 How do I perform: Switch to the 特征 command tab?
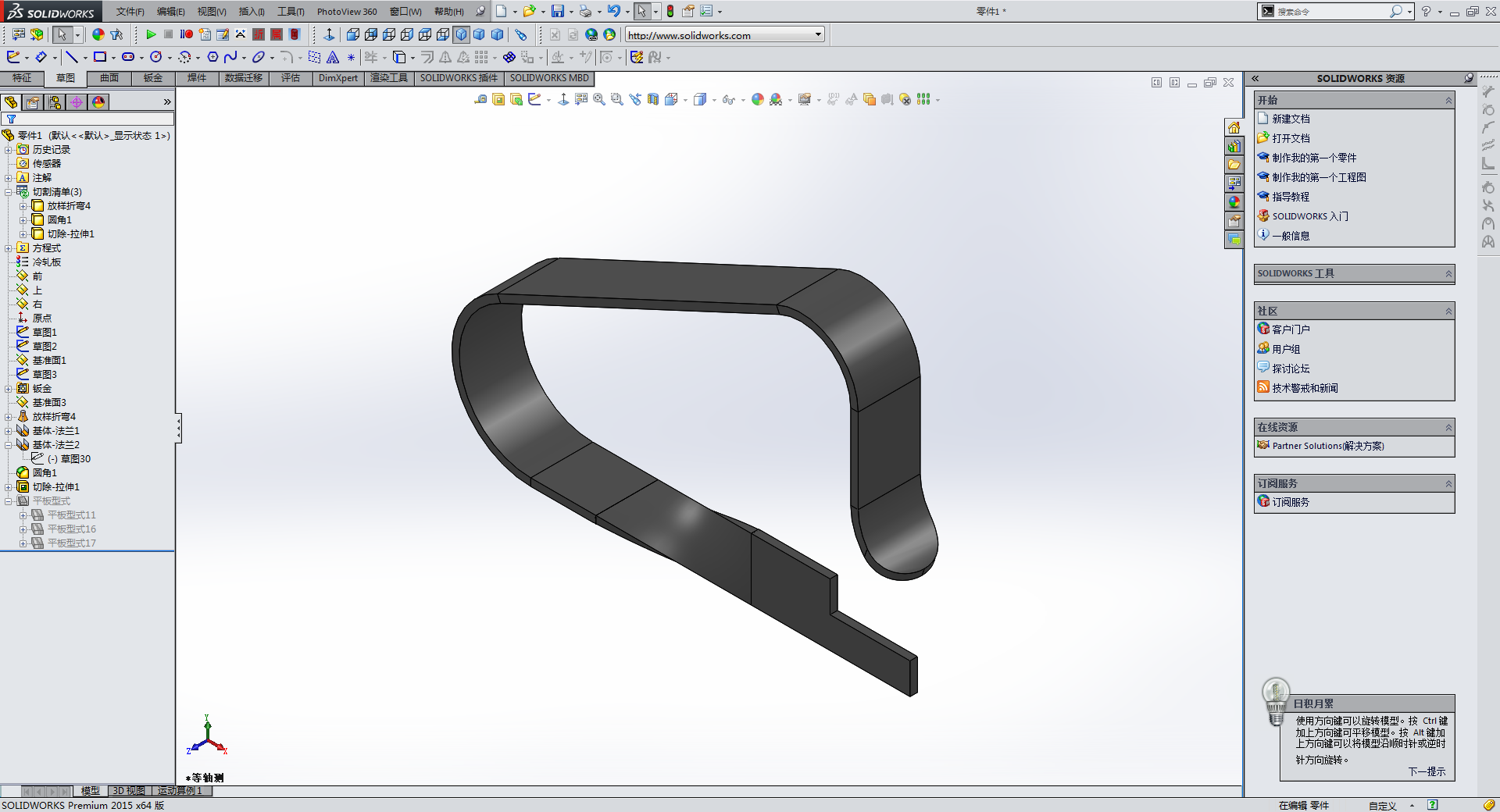22,78
